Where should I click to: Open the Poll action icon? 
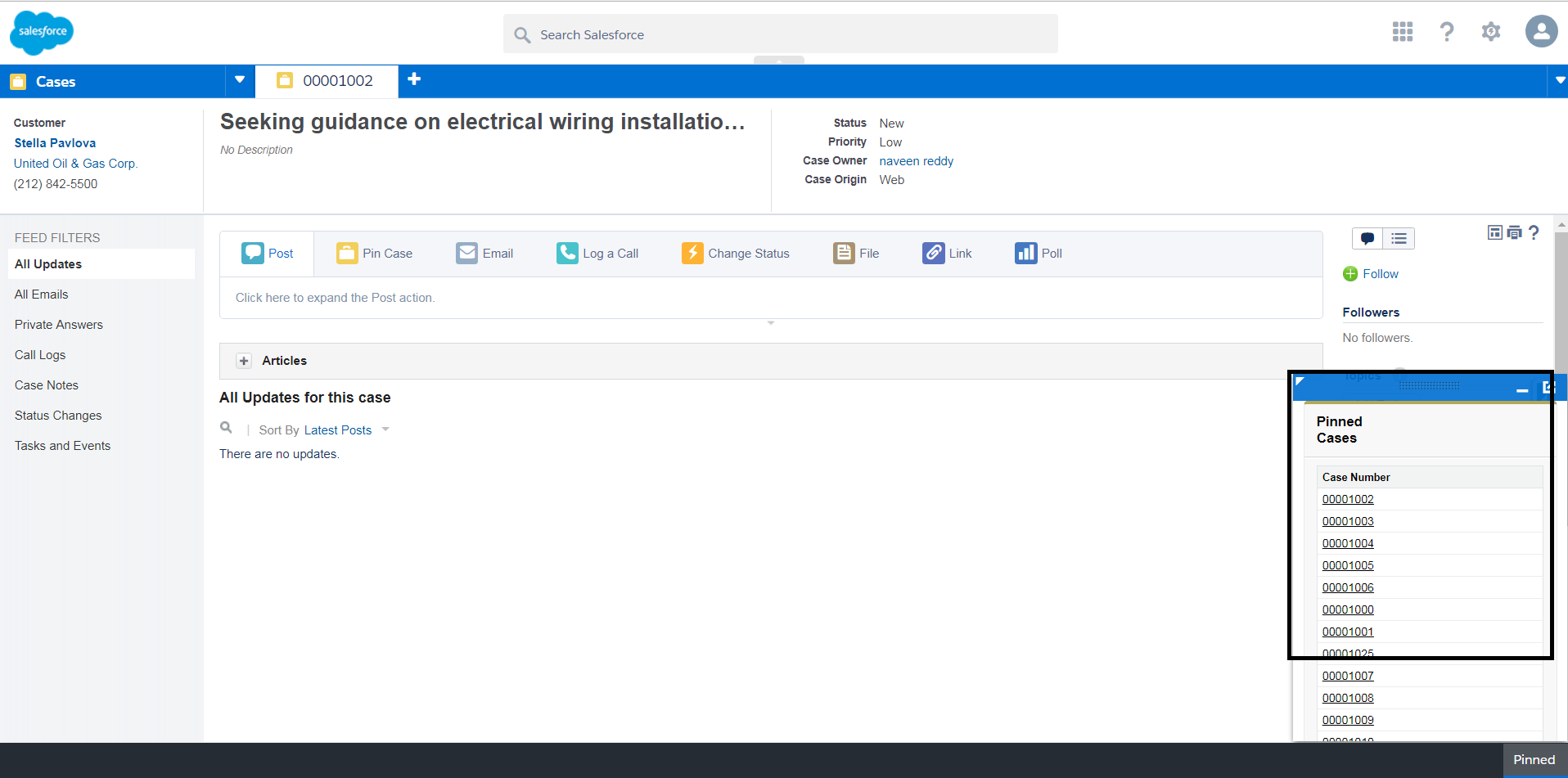(1025, 253)
